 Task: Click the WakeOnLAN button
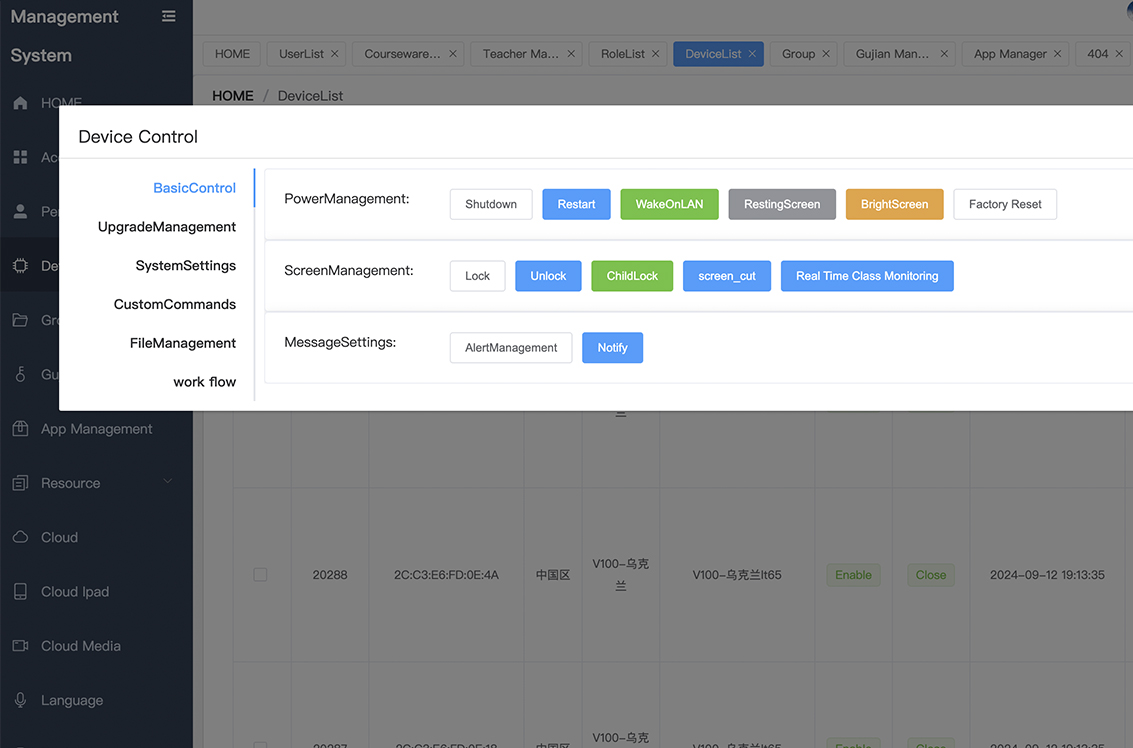tap(669, 204)
